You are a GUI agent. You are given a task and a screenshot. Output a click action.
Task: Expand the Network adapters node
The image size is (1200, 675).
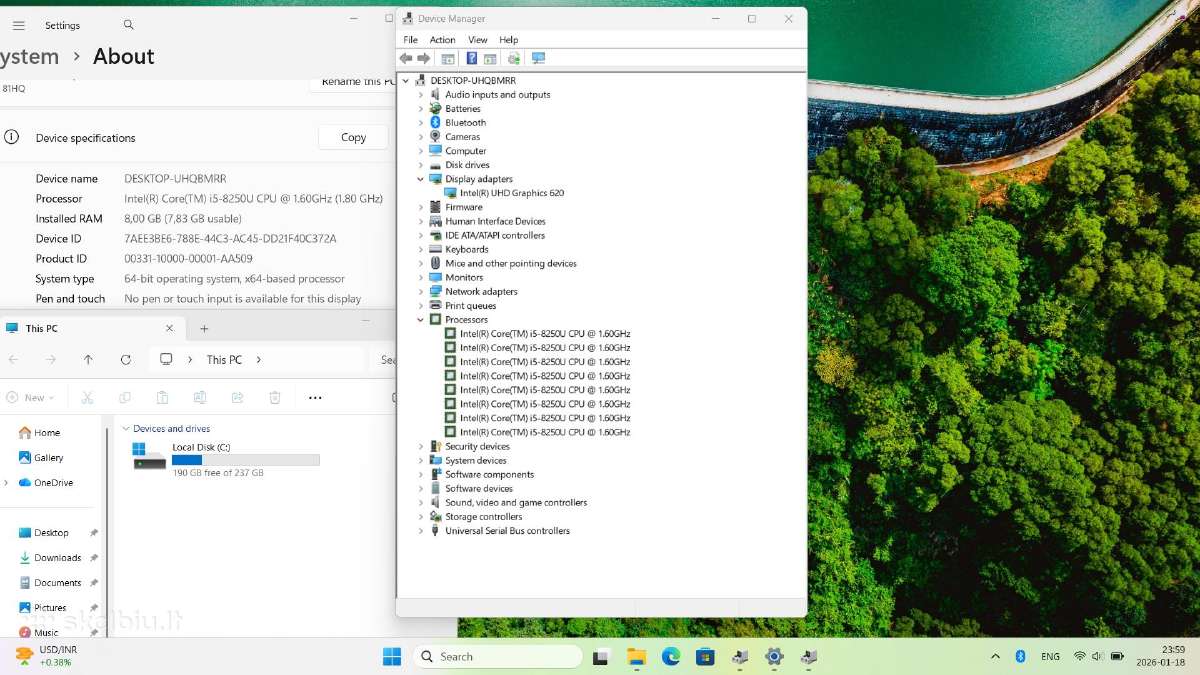point(421,292)
